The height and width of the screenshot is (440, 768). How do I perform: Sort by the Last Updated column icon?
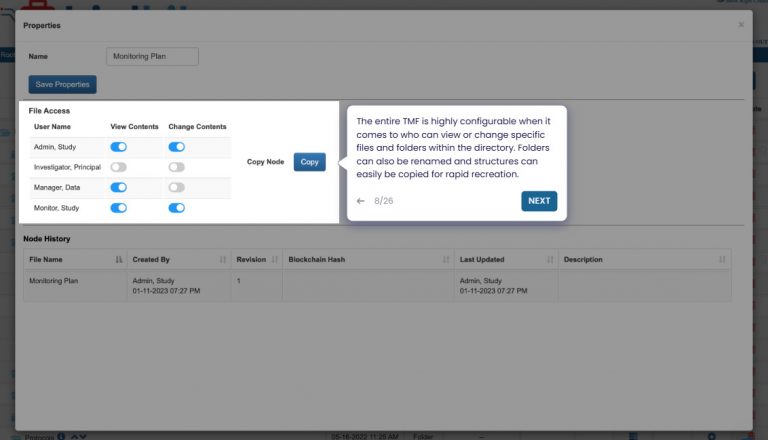click(x=550, y=260)
